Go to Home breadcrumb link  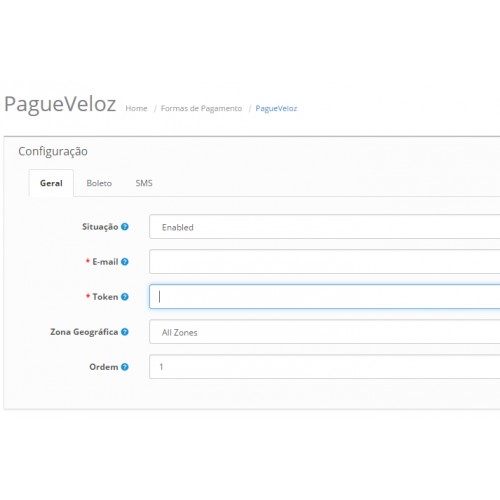136,108
